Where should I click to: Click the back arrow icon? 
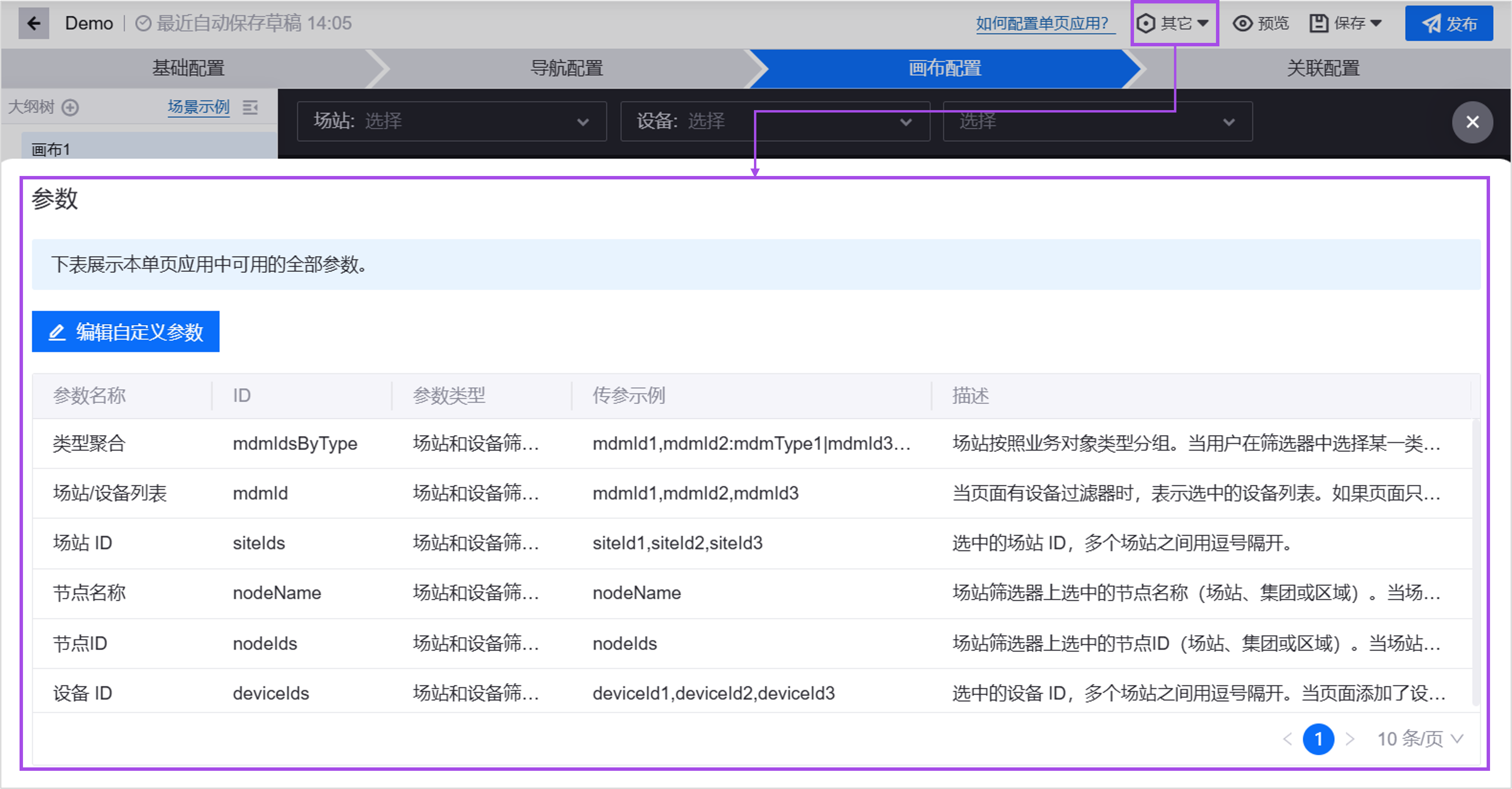click(34, 23)
